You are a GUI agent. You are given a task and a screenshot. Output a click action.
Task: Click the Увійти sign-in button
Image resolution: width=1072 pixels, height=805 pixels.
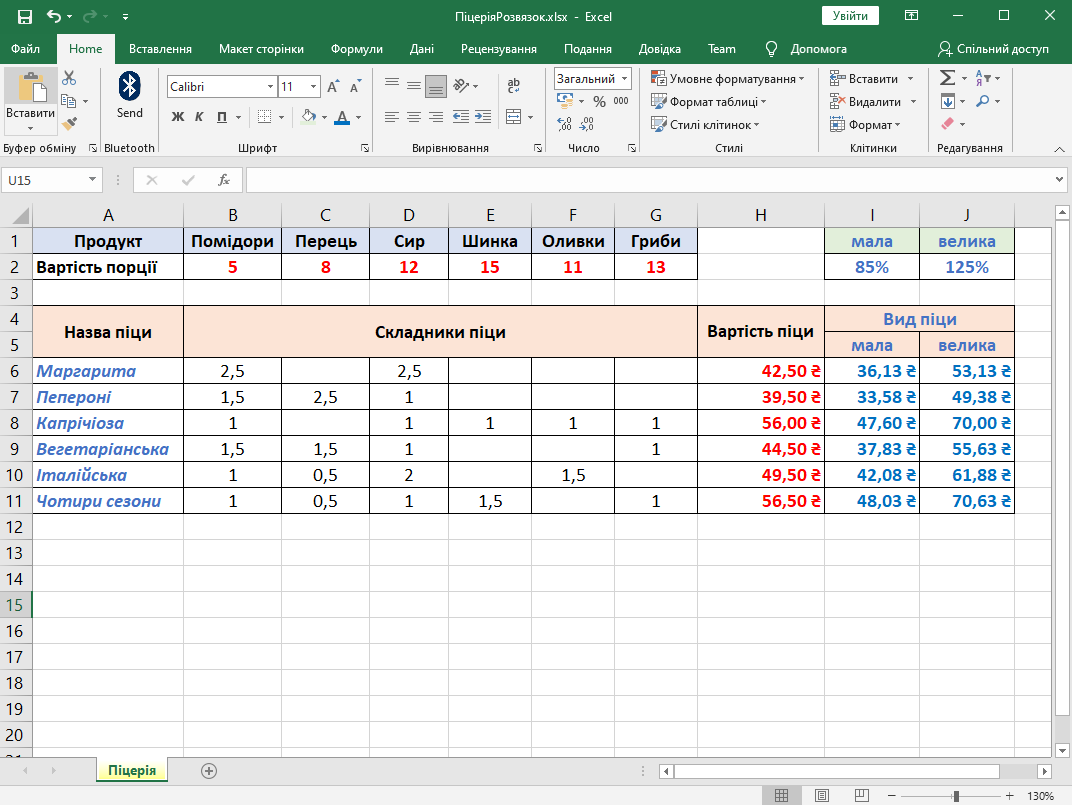coord(850,16)
